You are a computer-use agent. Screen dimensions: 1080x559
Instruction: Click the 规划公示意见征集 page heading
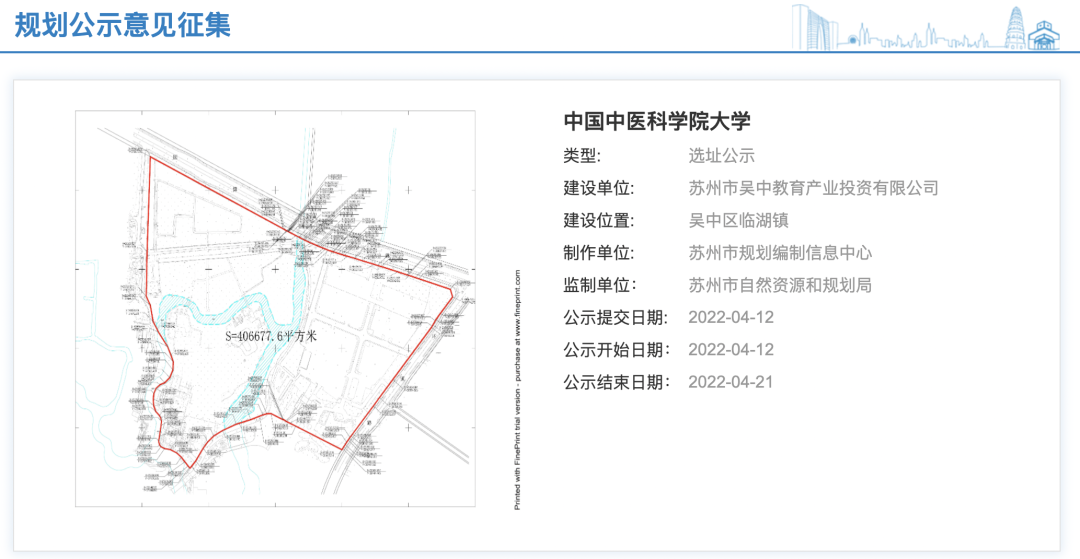124,25
